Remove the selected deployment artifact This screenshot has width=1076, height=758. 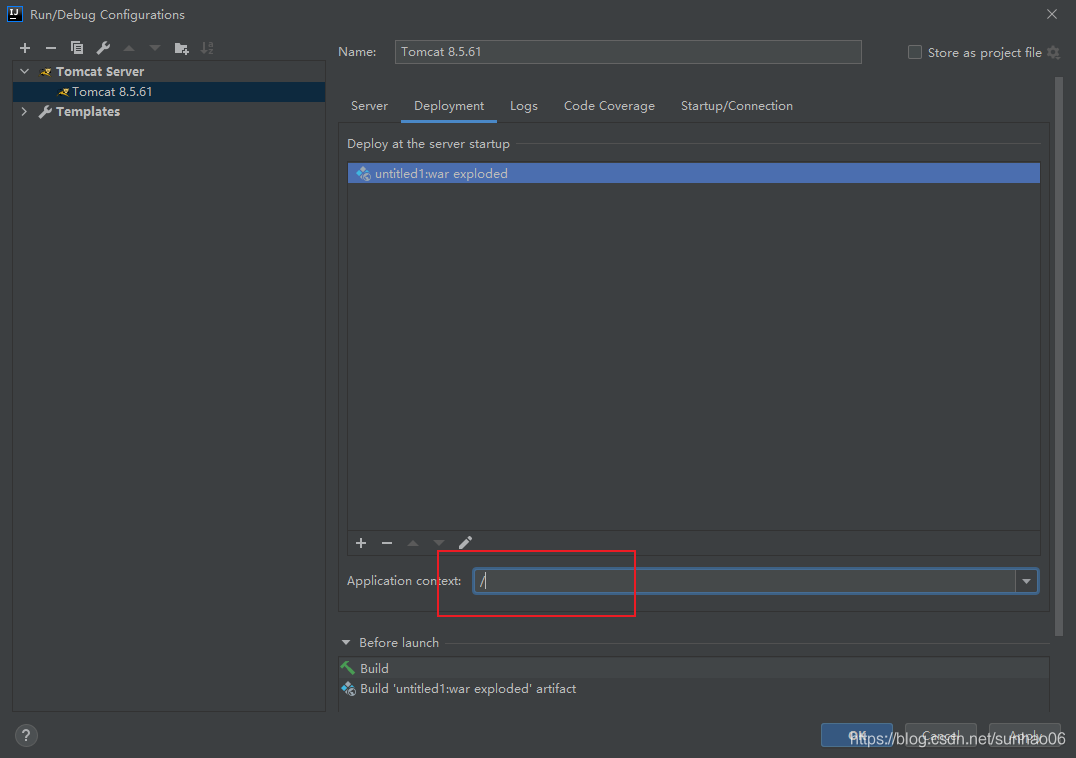click(x=387, y=543)
